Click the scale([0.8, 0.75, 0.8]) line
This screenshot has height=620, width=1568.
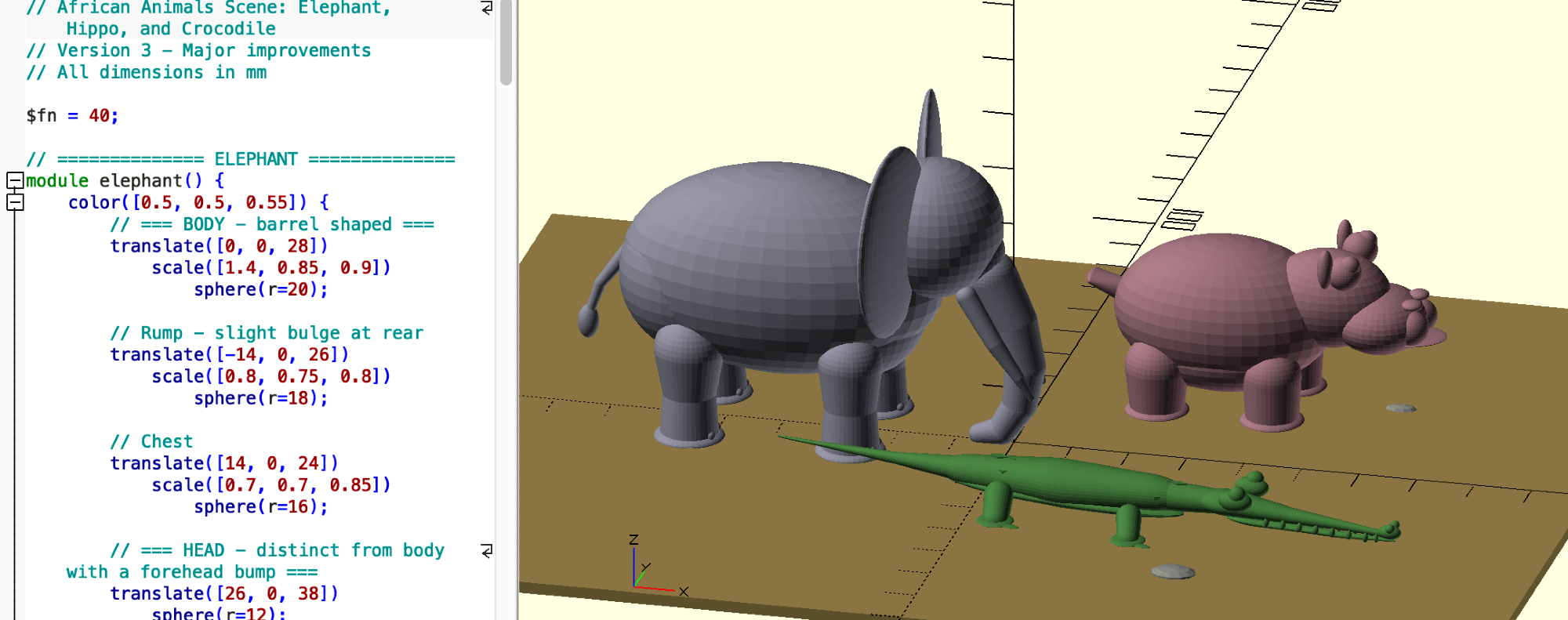pyautogui.click(x=270, y=377)
